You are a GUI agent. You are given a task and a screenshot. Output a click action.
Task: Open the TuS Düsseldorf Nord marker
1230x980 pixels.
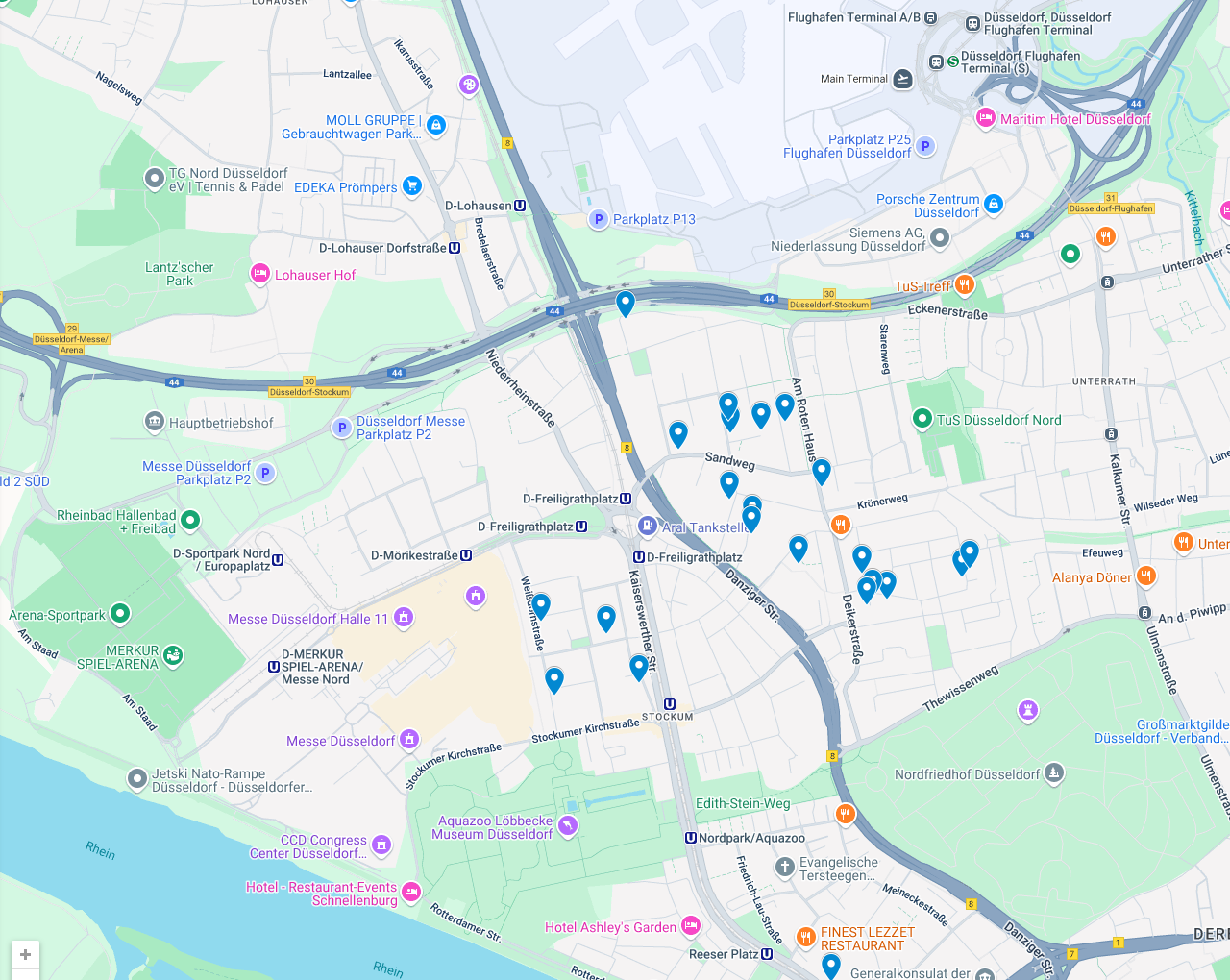[922, 419]
